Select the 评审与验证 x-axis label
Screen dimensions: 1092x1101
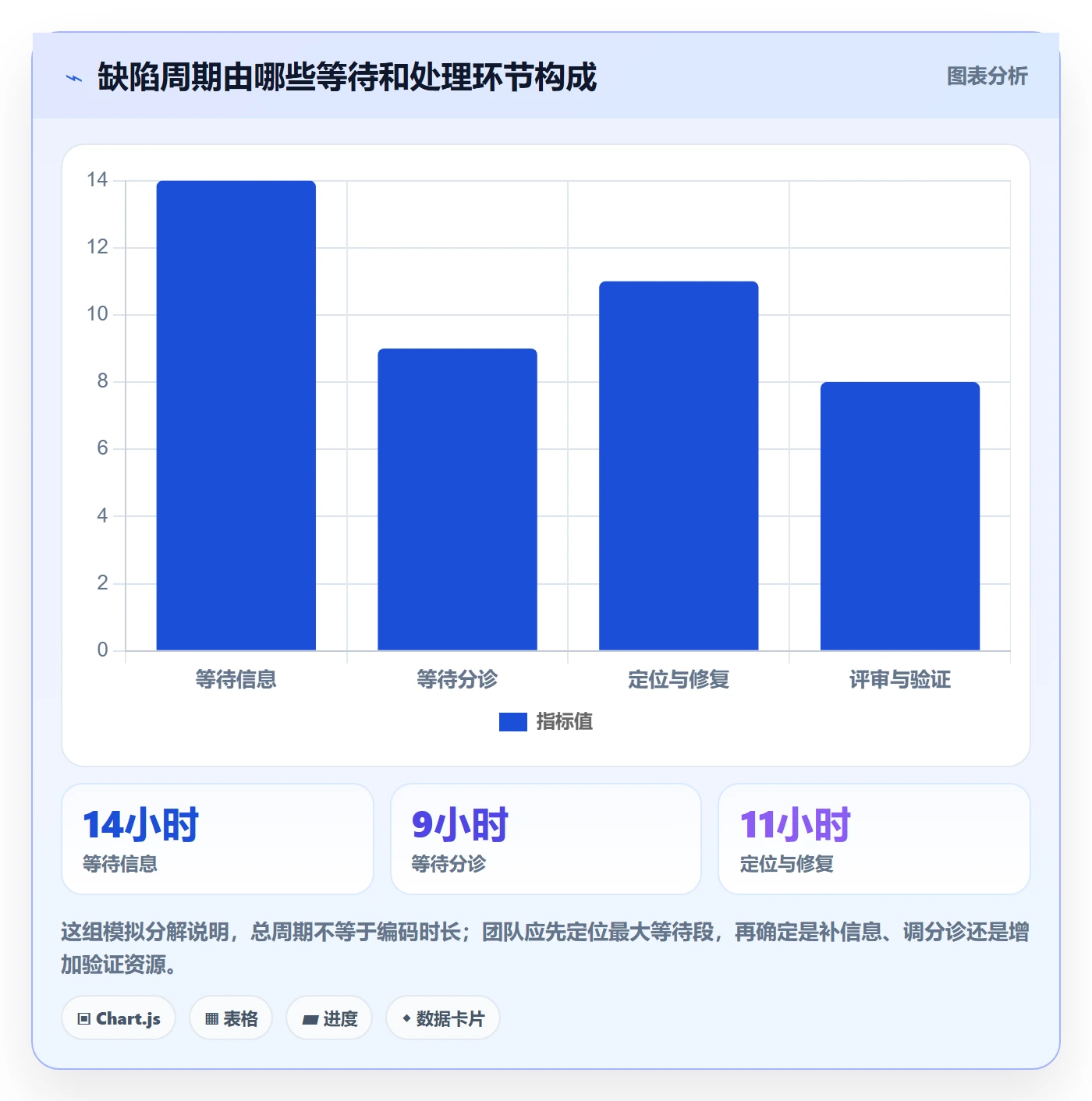(900, 679)
